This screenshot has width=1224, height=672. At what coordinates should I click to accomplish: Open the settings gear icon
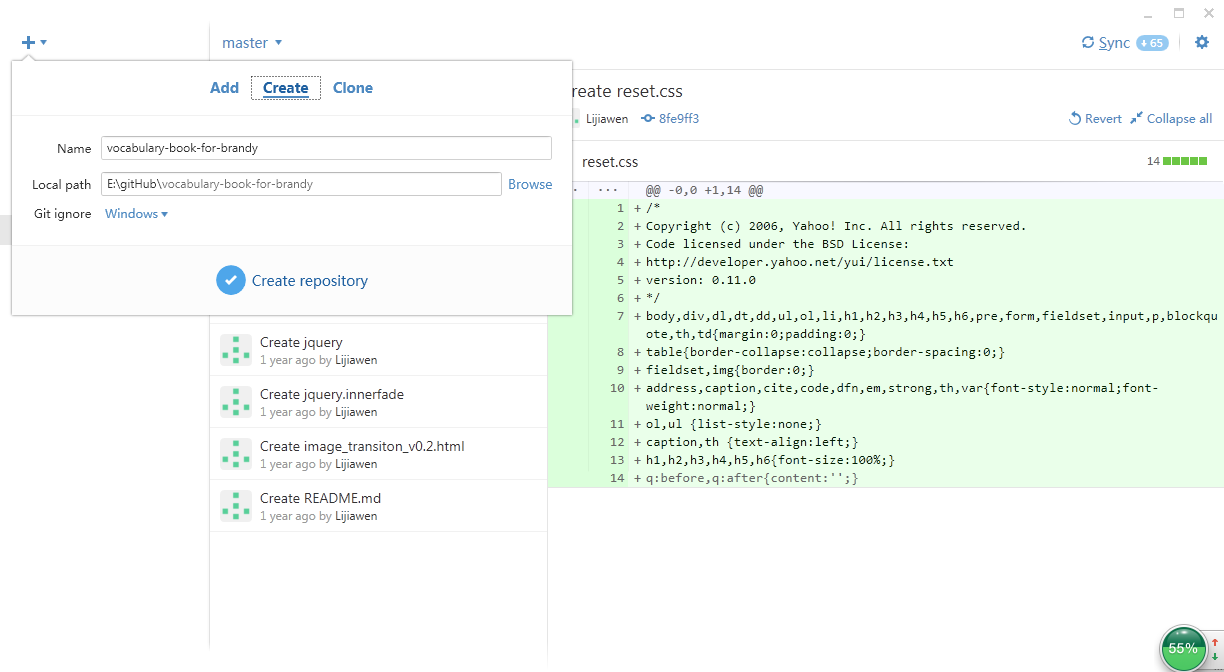click(x=1202, y=42)
